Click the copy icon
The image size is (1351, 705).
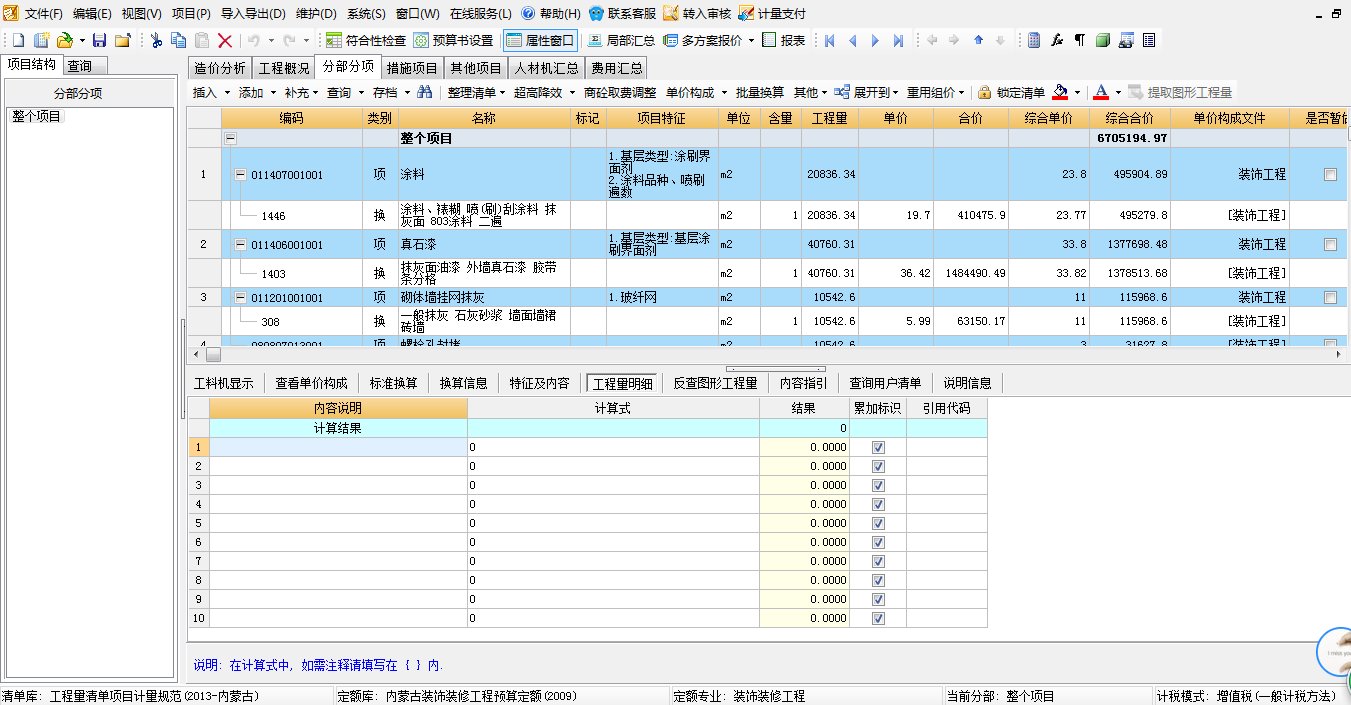point(178,40)
